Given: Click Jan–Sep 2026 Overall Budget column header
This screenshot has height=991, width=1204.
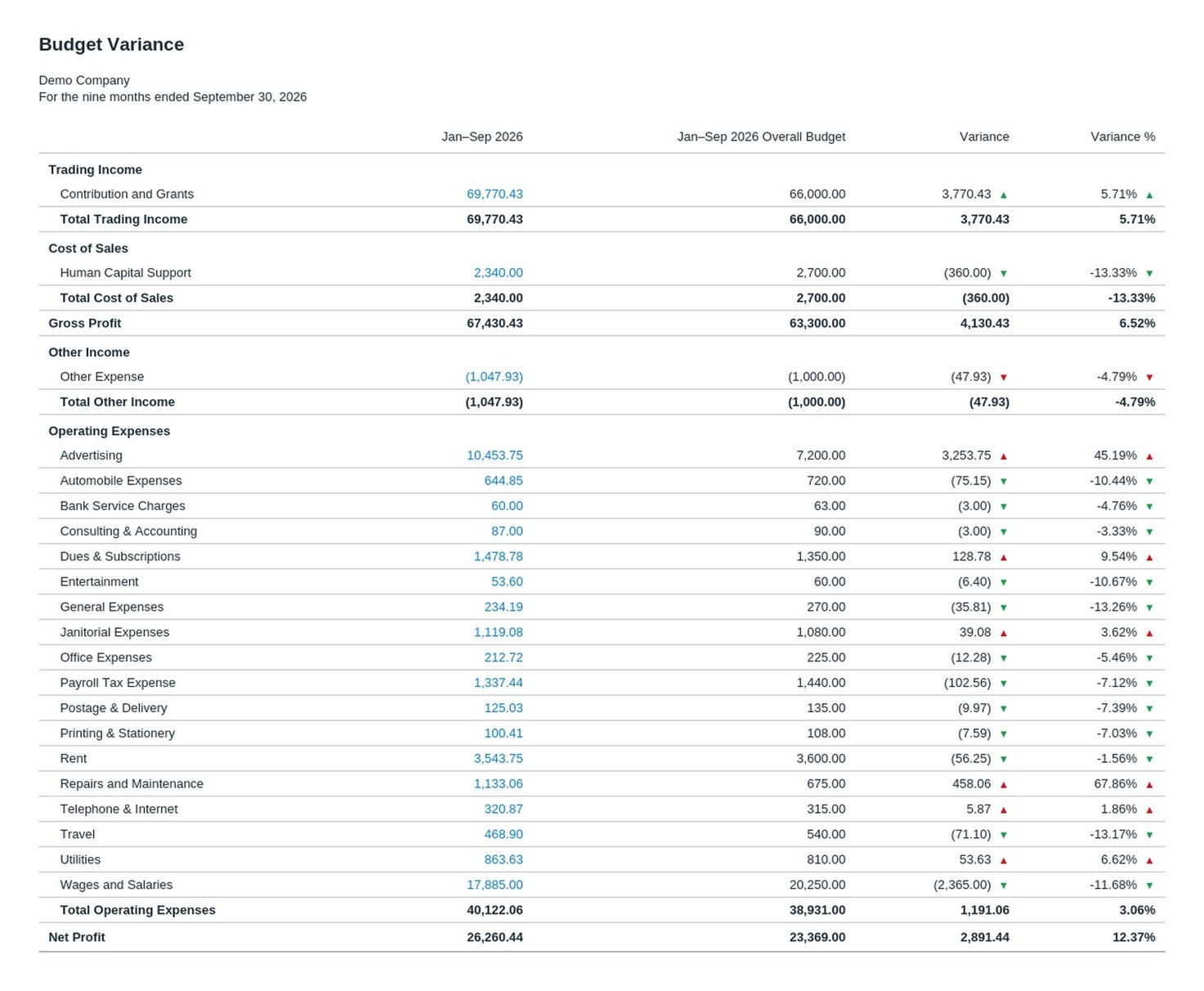Looking at the screenshot, I should pos(761,137).
